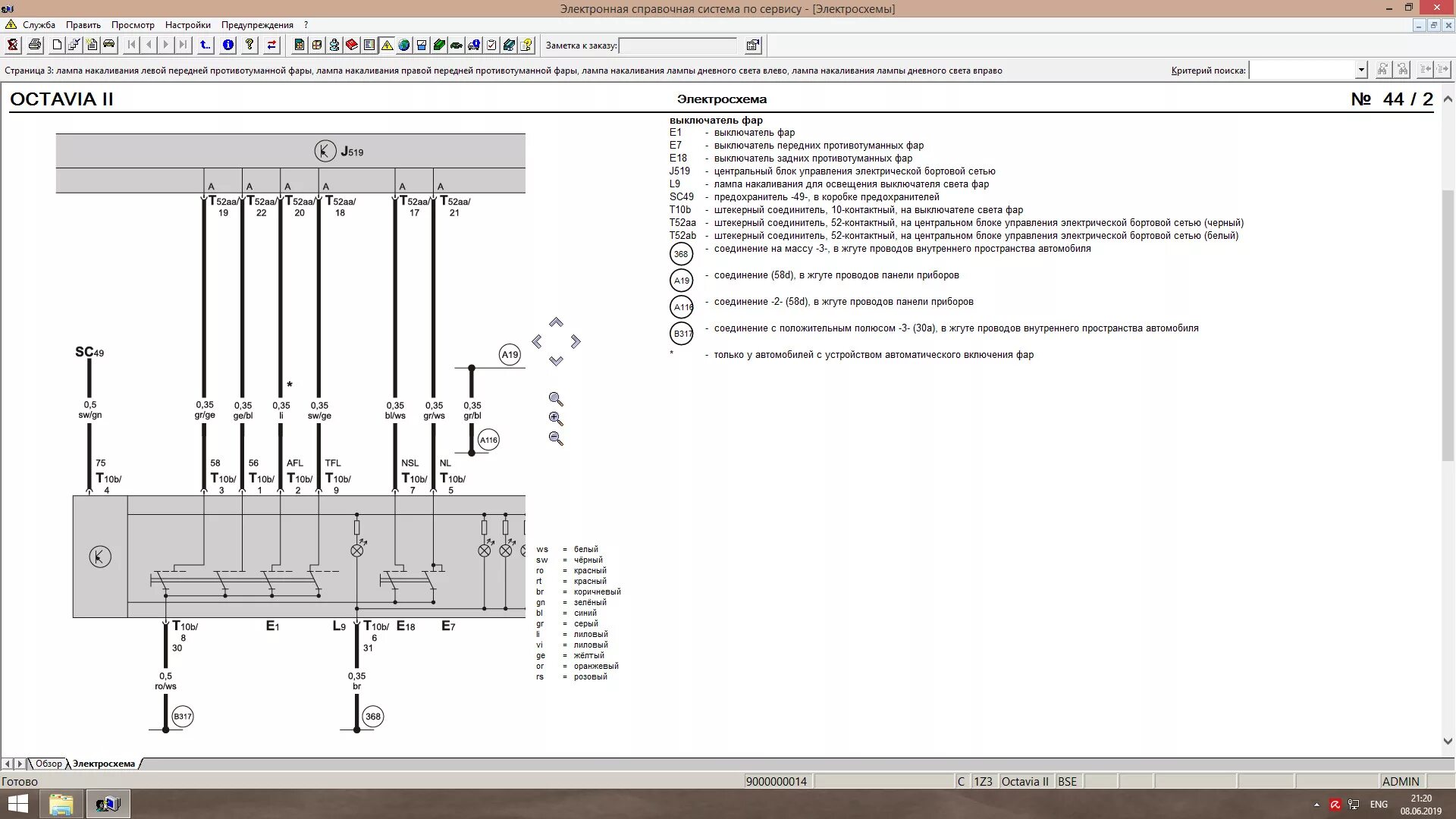Pan the diagram down with the arrow
This screenshot has height=819, width=1456.
[x=556, y=361]
